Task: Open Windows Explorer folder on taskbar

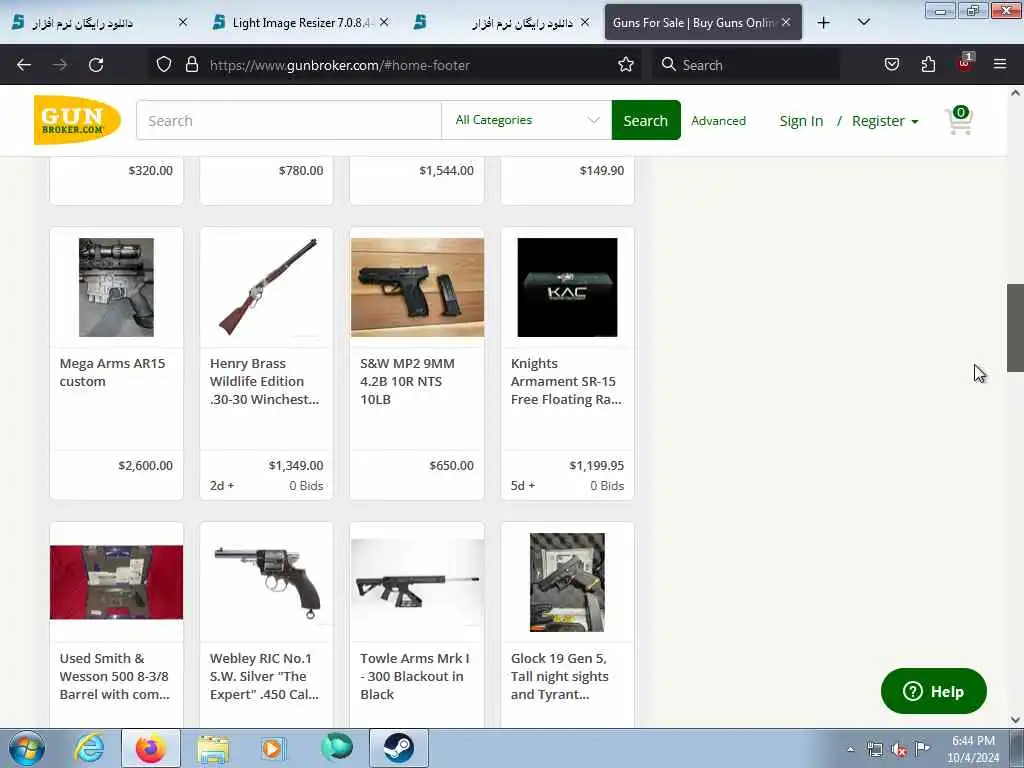Action: (x=213, y=749)
